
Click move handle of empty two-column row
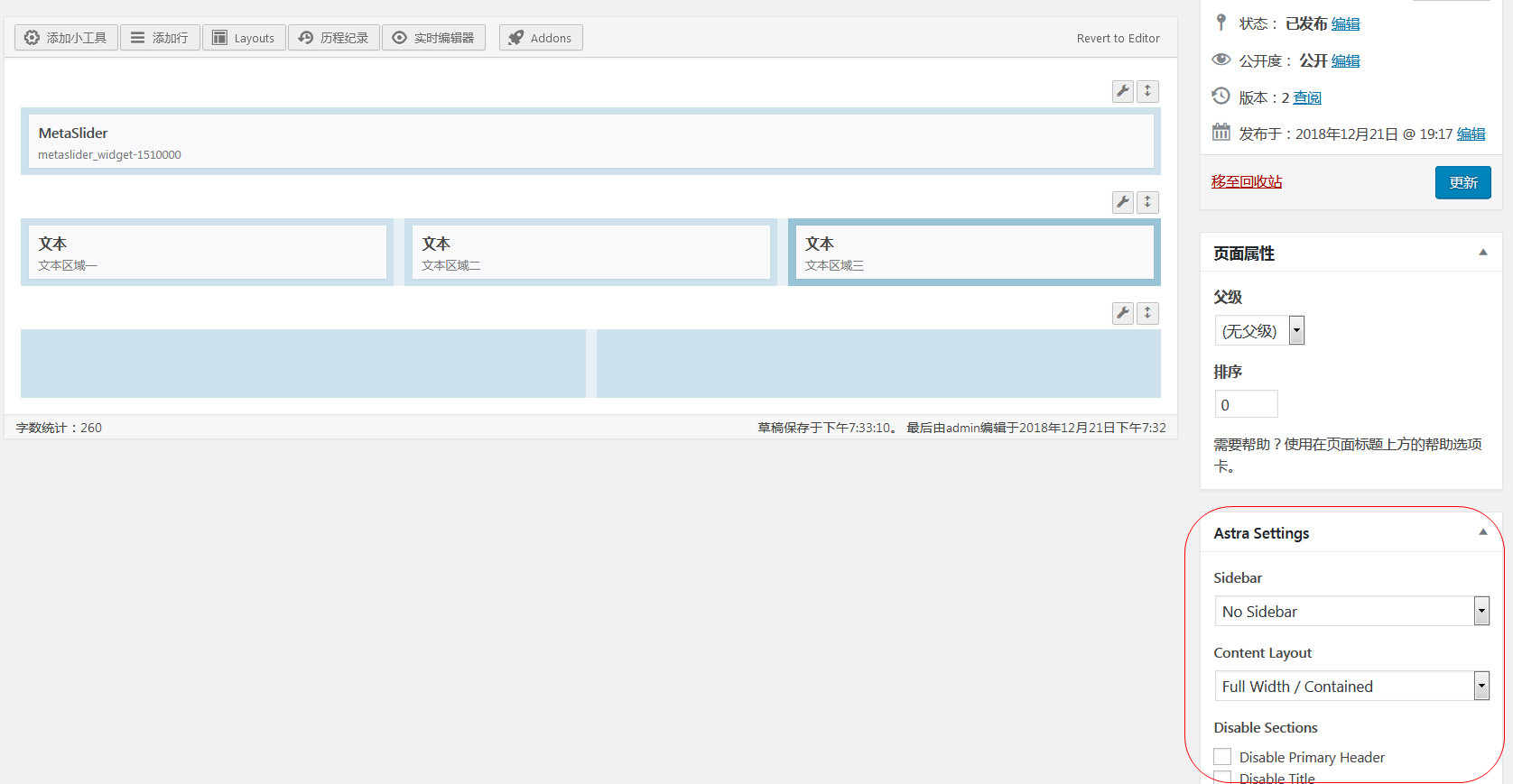[x=1147, y=313]
